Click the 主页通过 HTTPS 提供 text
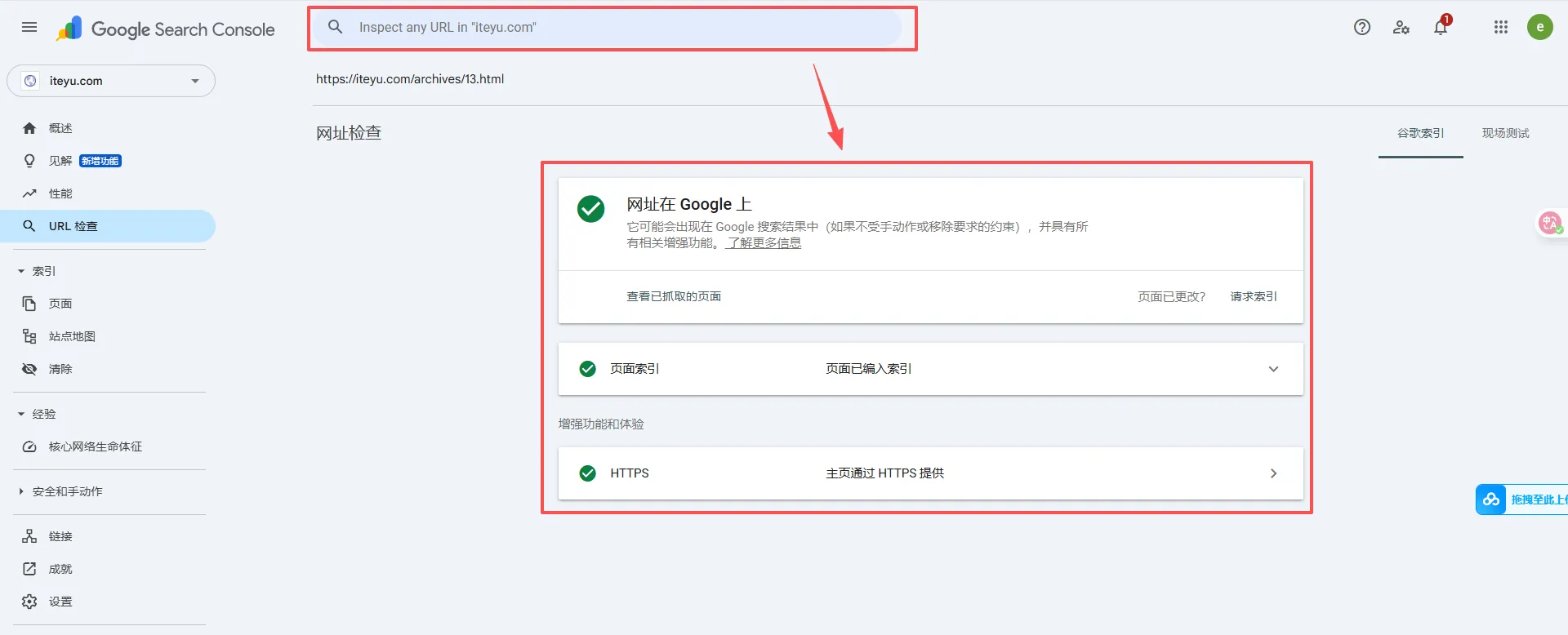The width and height of the screenshot is (1568, 635). 884,473
